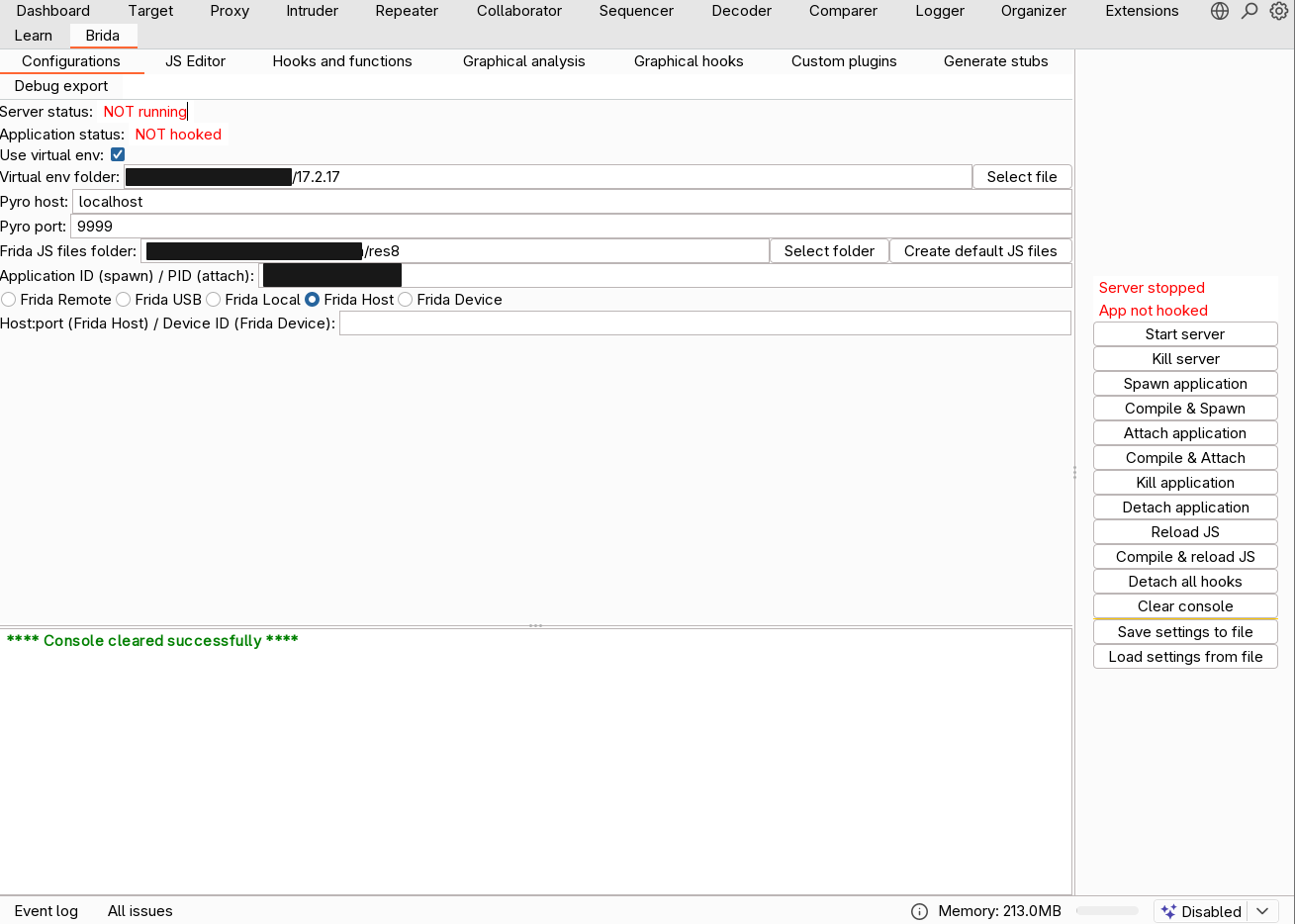Open the Sequencer tab

coord(636,11)
